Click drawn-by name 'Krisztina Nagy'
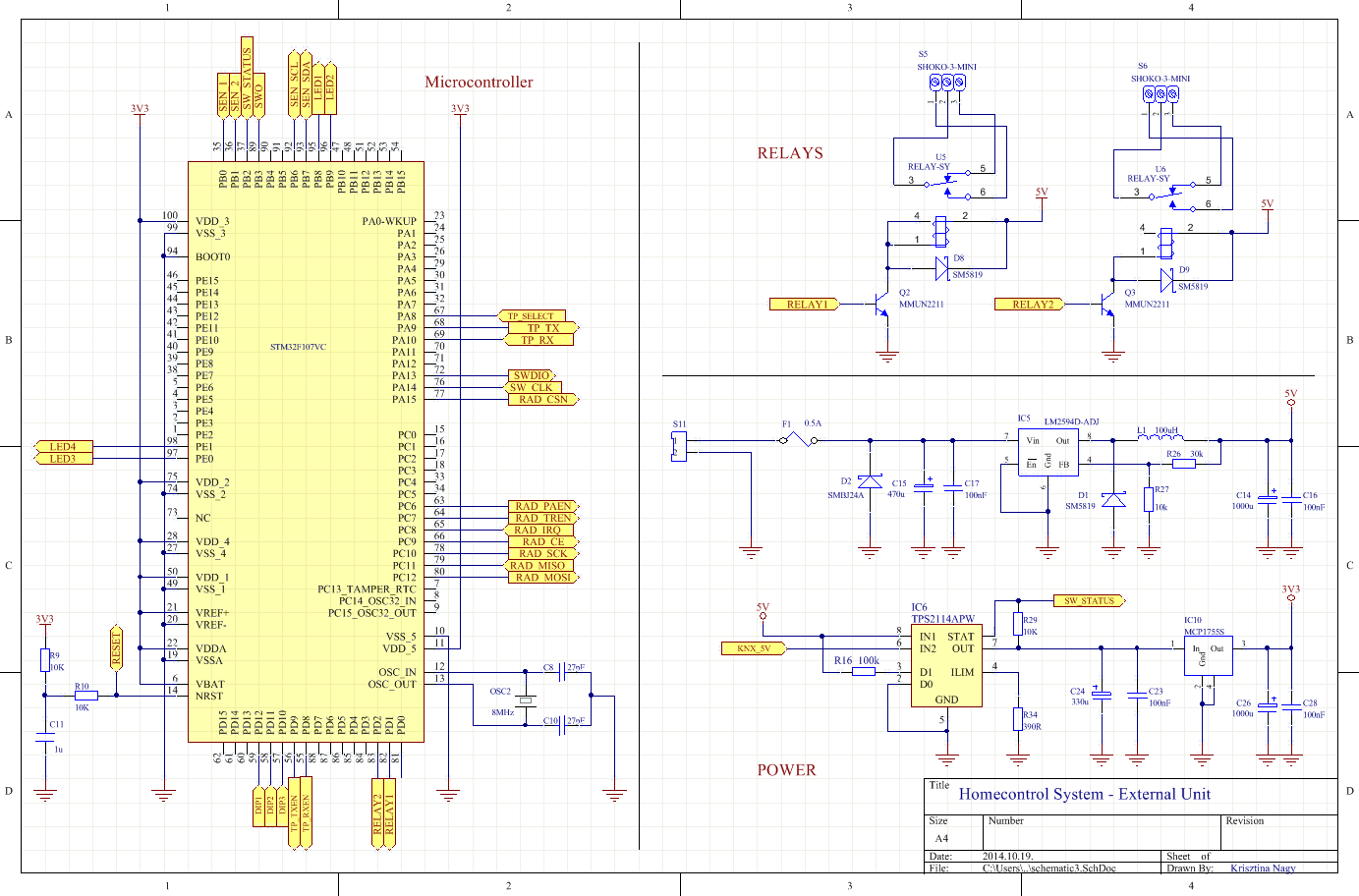This screenshot has height=896, width=1359. 1263,868
